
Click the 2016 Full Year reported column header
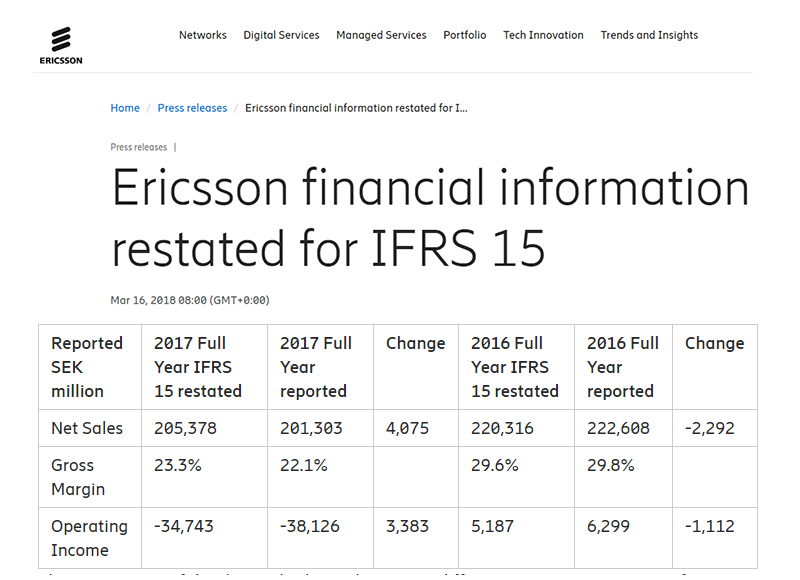point(622,367)
